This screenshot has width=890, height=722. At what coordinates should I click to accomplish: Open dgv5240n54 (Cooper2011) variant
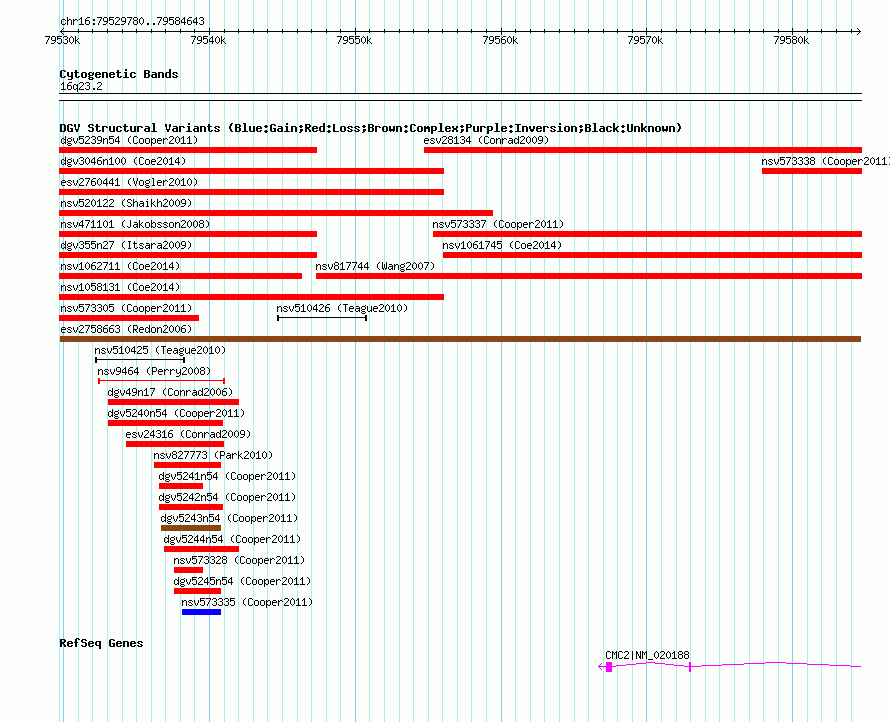[176, 413]
